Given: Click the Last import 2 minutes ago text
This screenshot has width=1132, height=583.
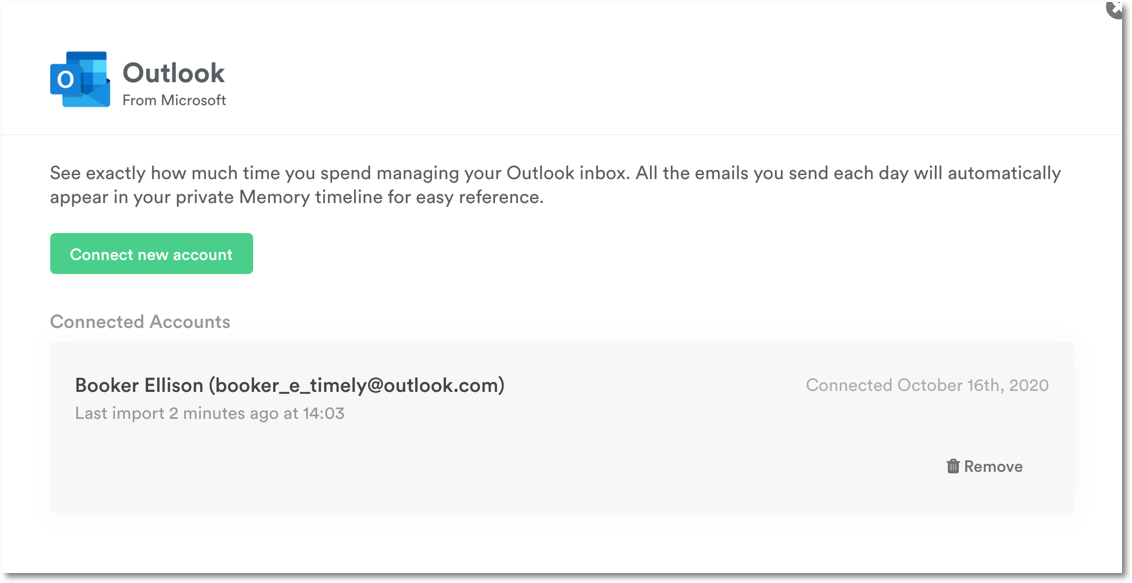Looking at the screenshot, I should (x=208, y=412).
